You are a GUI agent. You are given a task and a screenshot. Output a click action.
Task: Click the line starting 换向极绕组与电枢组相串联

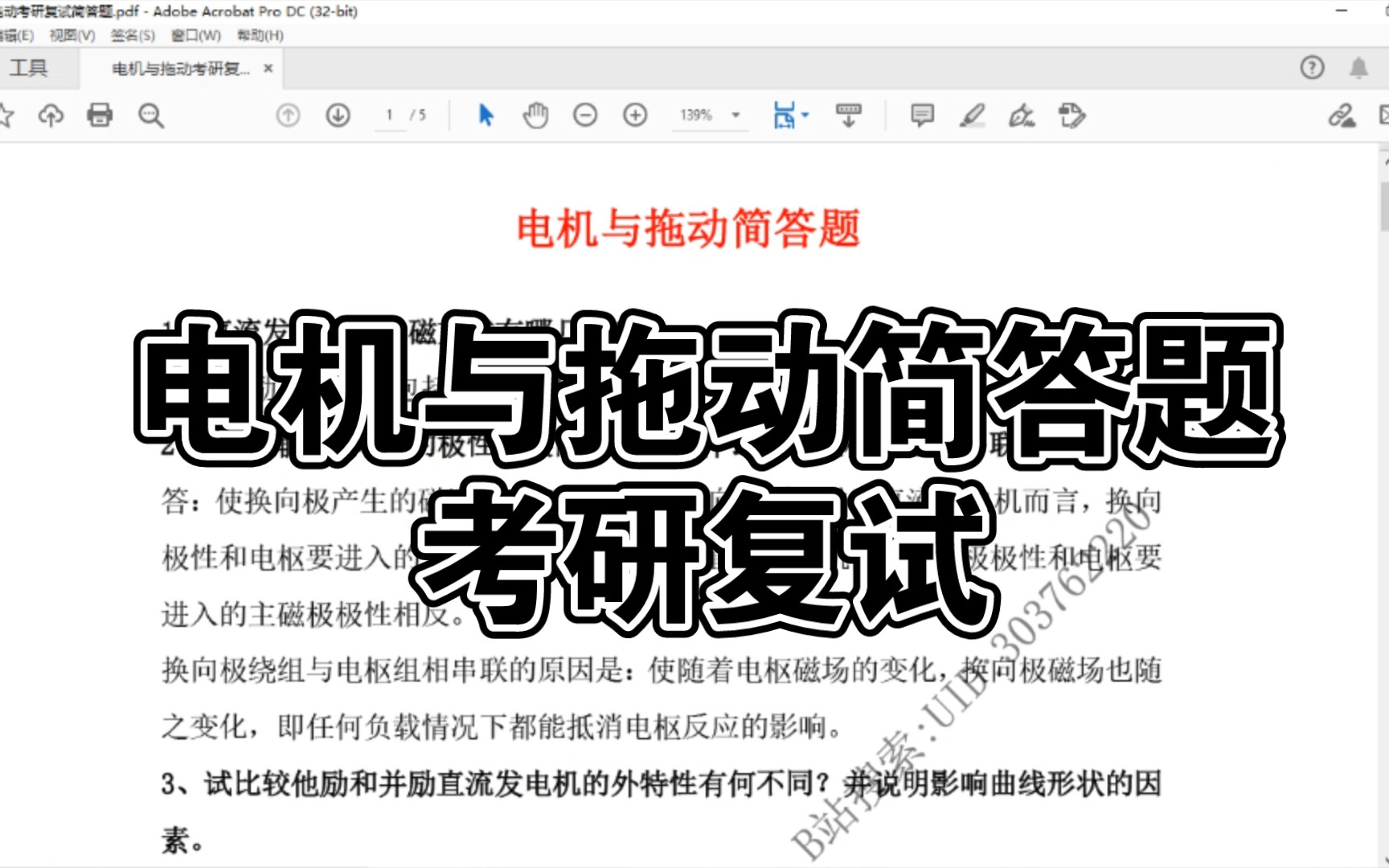click(x=662, y=670)
